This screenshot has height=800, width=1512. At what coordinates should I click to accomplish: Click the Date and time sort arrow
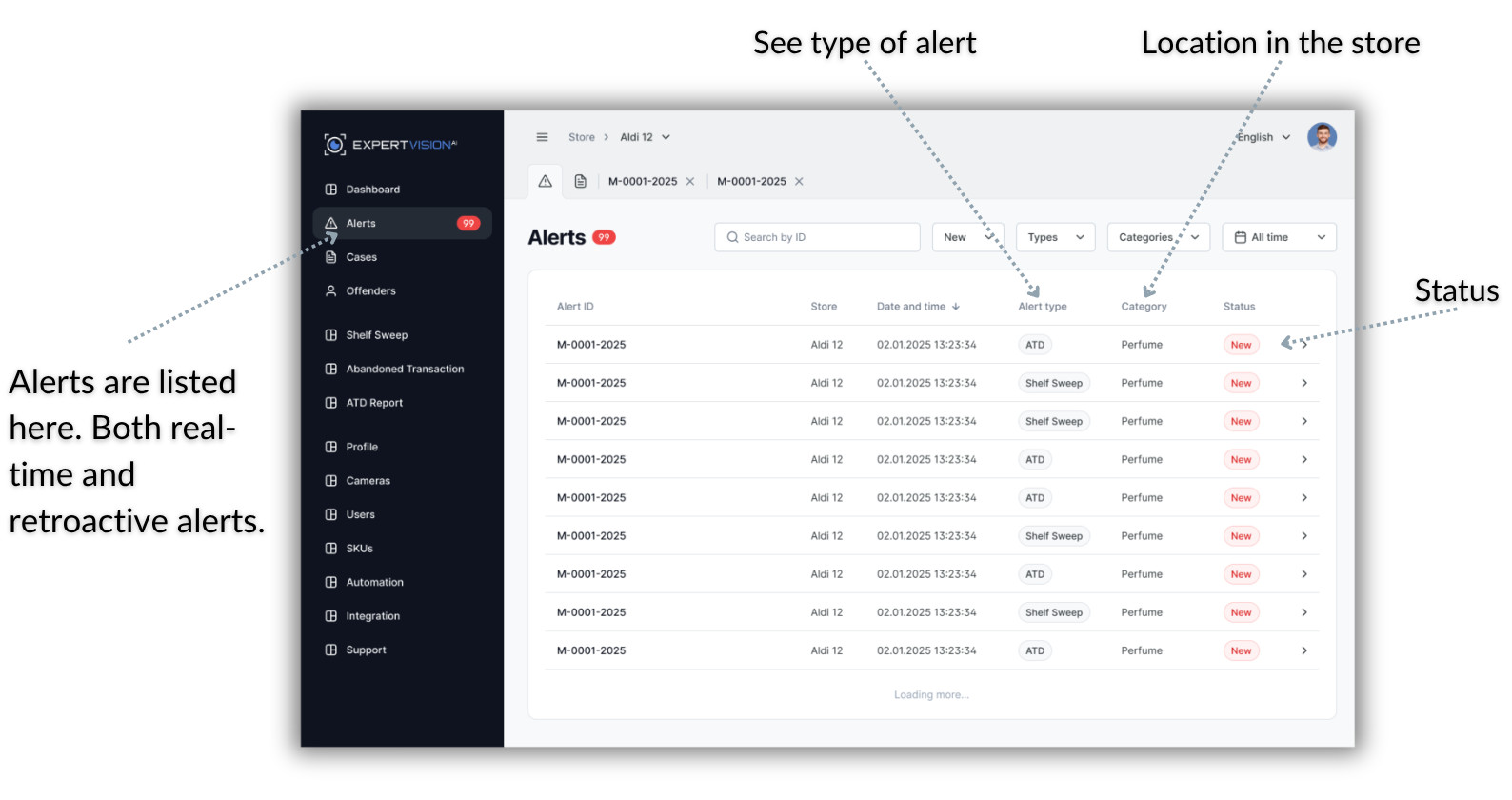(956, 307)
